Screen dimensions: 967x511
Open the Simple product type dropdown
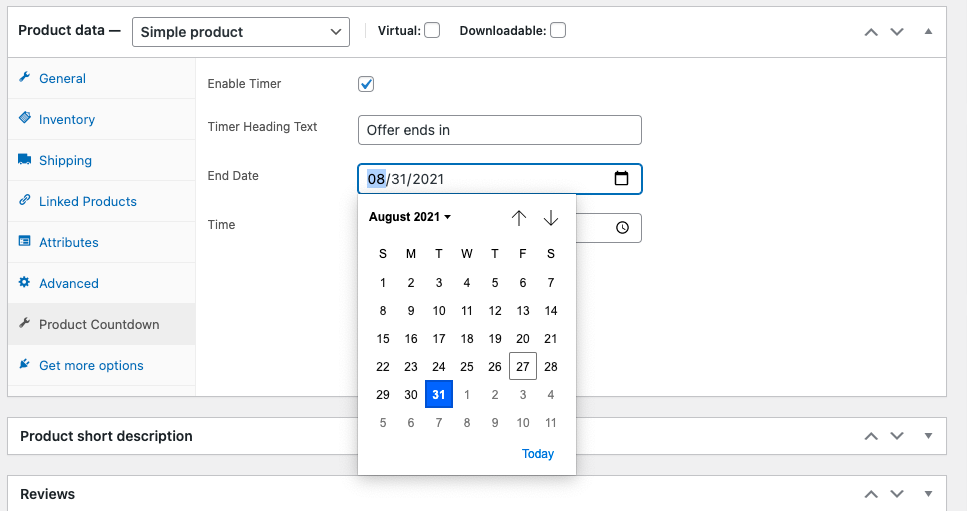tap(241, 32)
